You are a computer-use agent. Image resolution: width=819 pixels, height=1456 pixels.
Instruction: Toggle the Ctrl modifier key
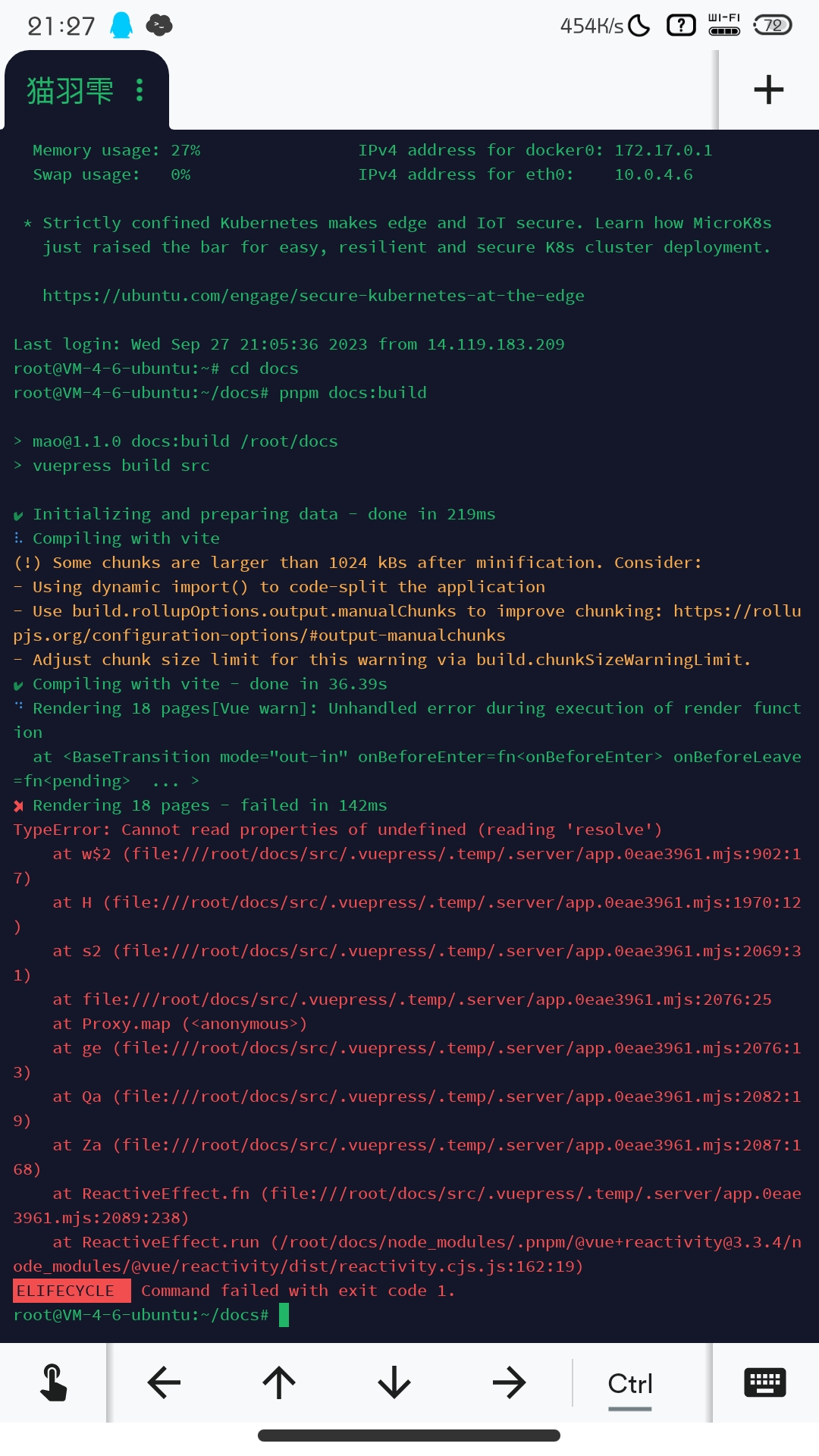click(629, 1381)
